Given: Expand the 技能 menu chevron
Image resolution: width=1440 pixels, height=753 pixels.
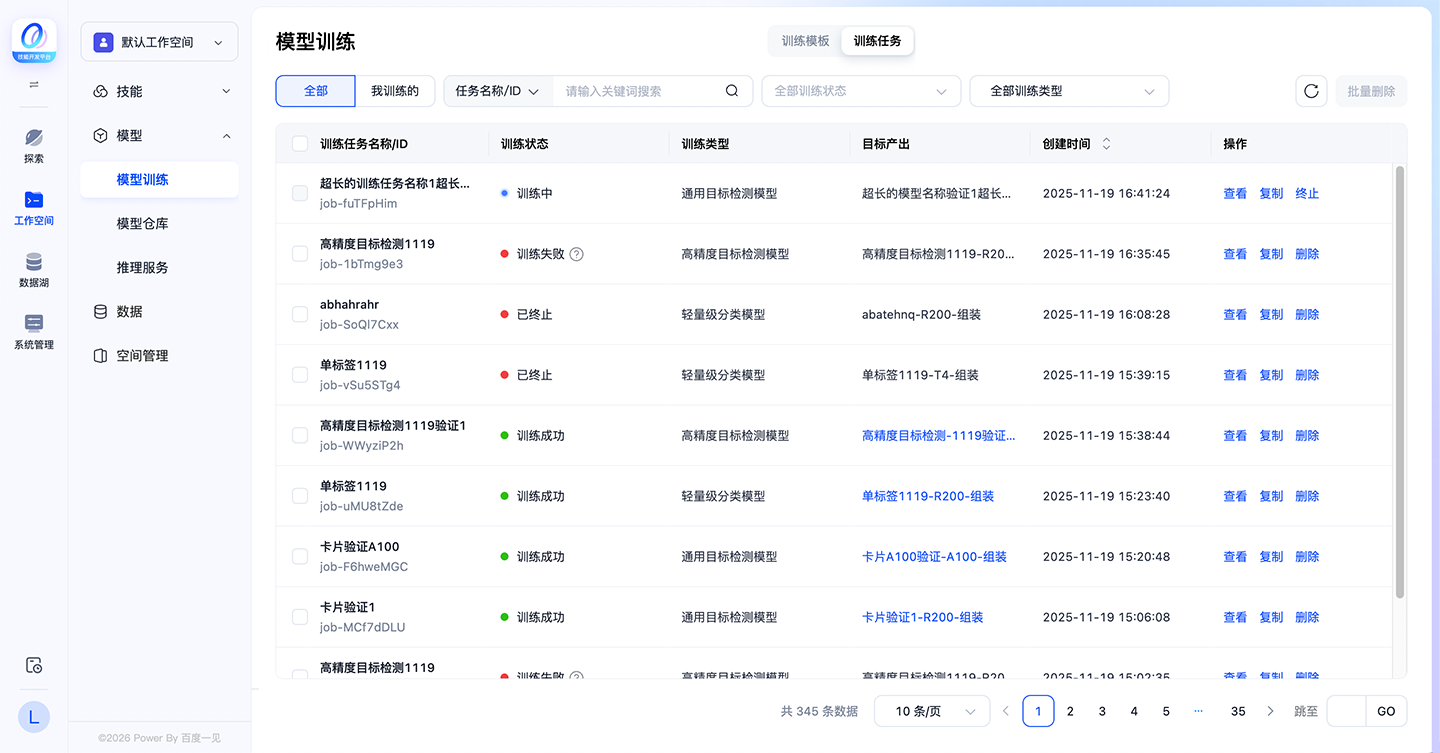Looking at the screenshot, I should click(226, 91).
